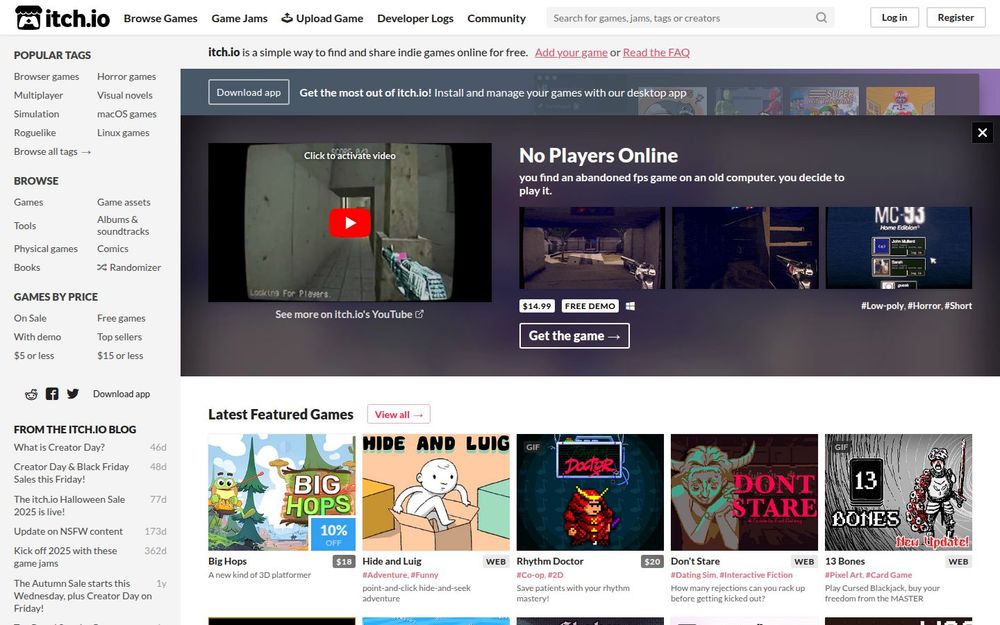
Task: Open Game Jams menu
Action: point(239,18)
